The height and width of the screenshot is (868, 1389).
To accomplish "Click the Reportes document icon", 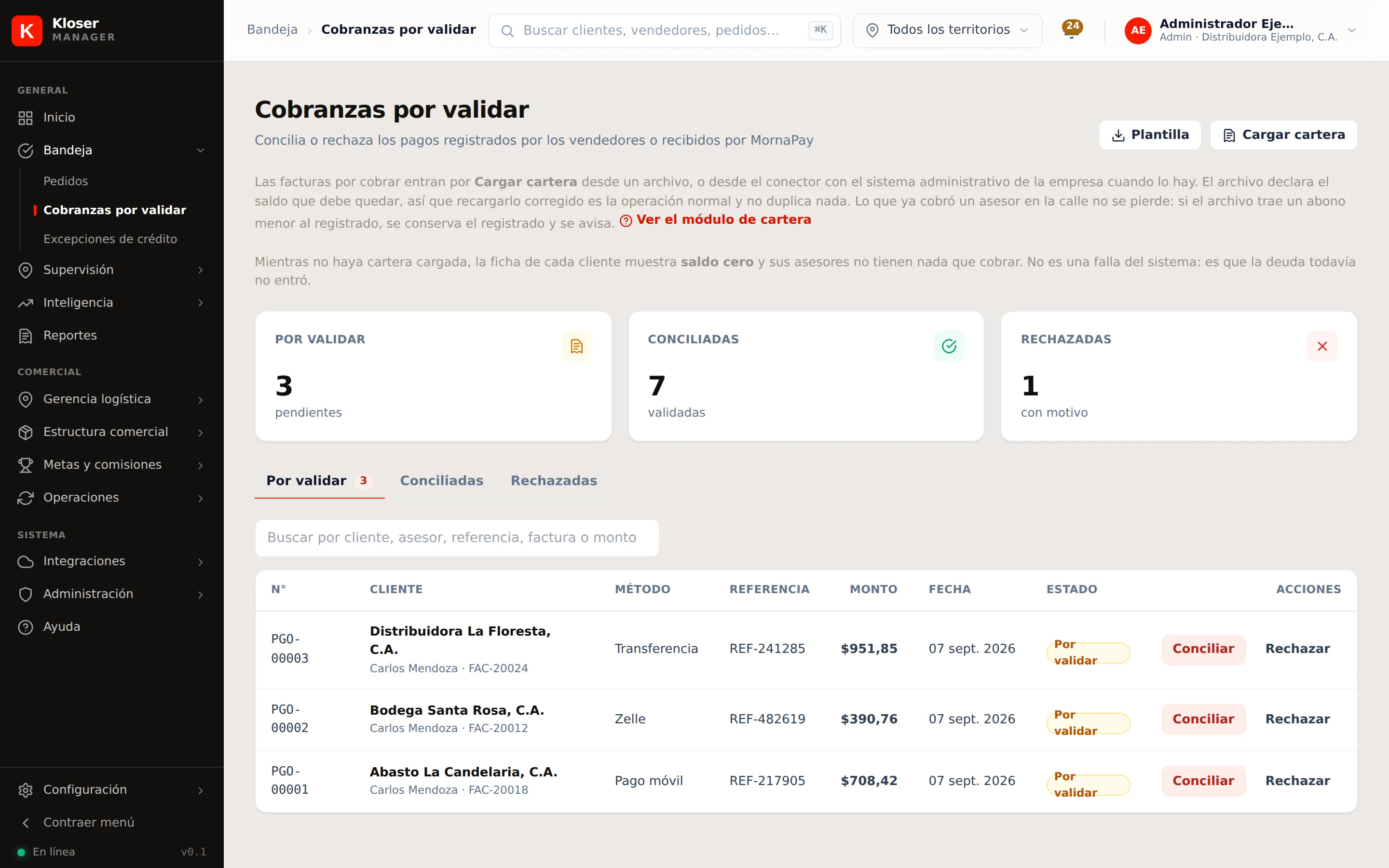I will 25,336.
